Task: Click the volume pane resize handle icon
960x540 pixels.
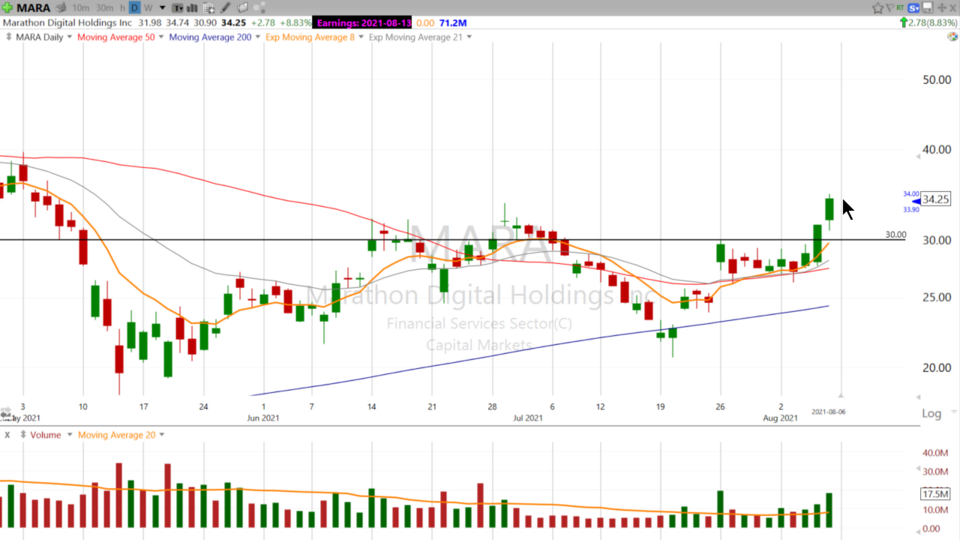Action: pos(23,435)
